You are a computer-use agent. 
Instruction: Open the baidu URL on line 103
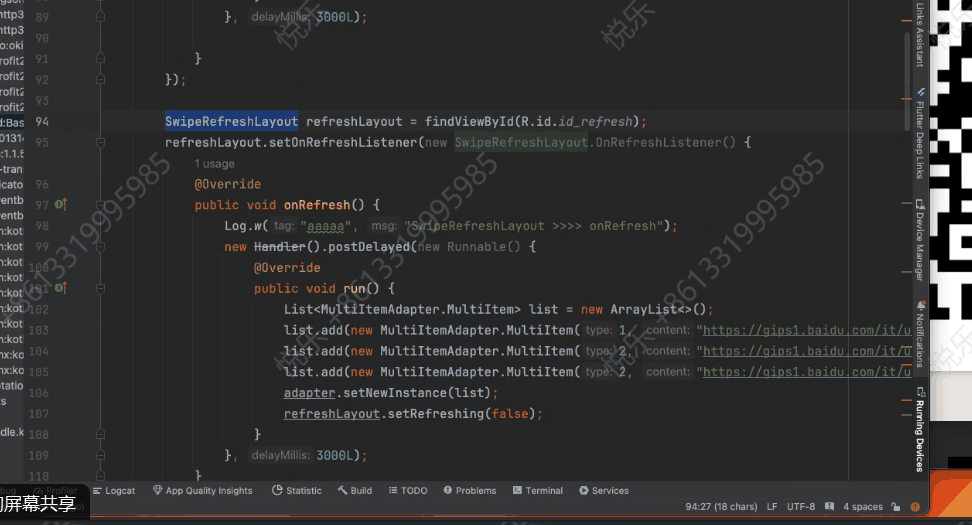click(806, 330)
